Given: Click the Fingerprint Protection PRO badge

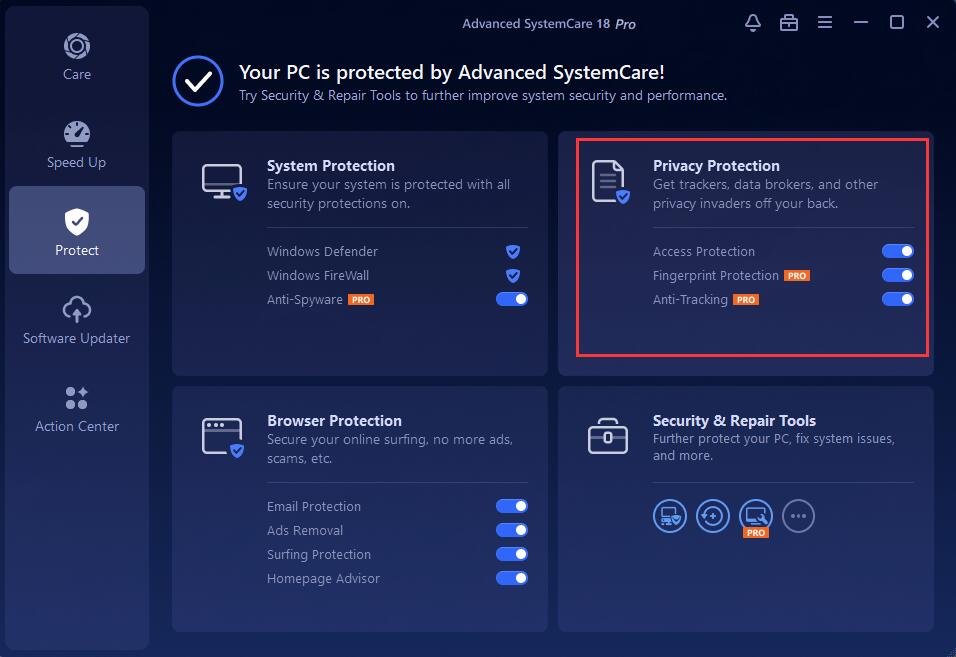Looking at the screenshot, I should click(797, 276).
